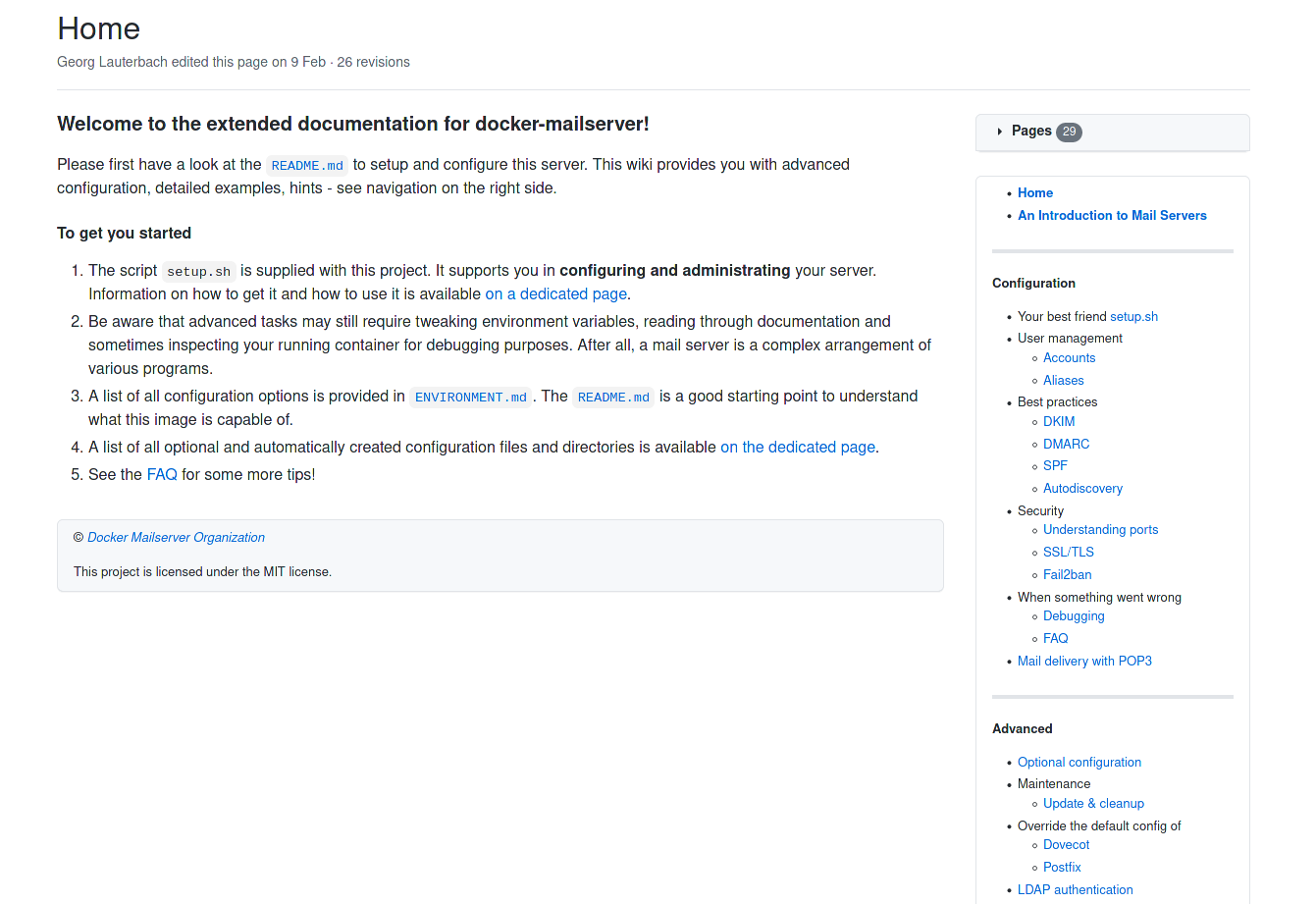
Task: Open setup.sh documentation from the sidebar
Action: (x=1133, y=316)
